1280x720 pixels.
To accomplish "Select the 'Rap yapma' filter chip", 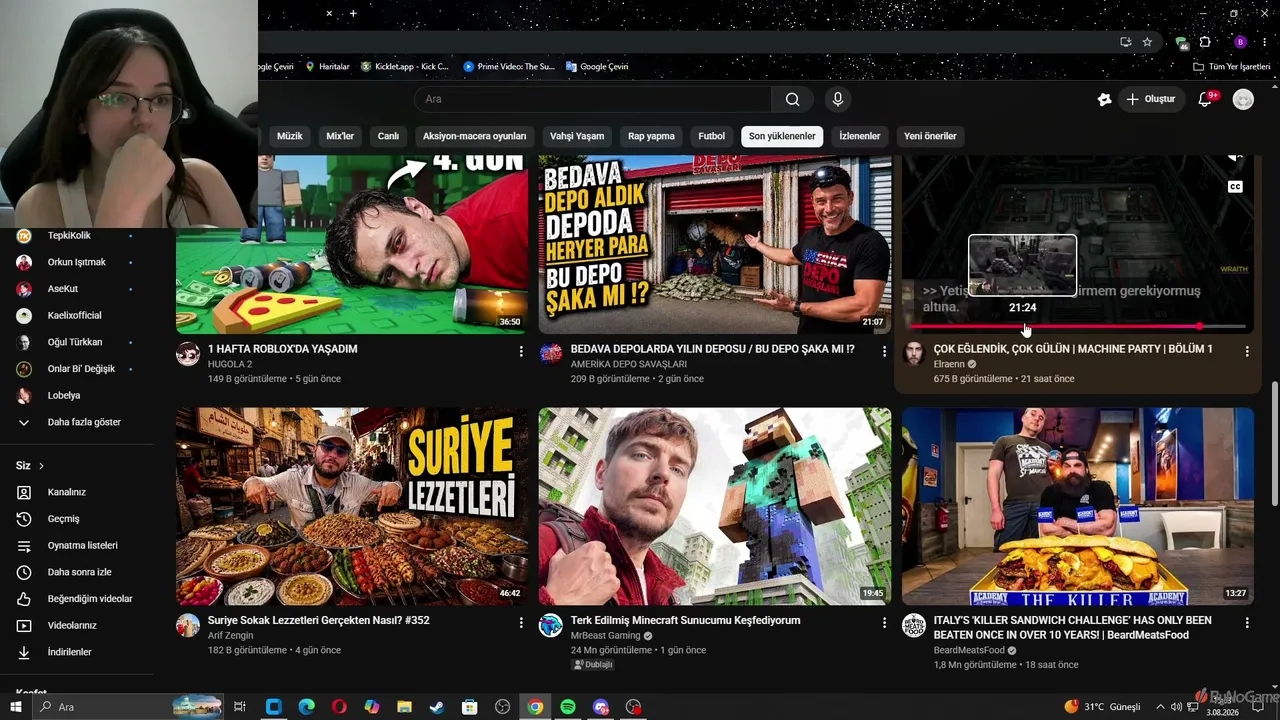I will point(651,136).
